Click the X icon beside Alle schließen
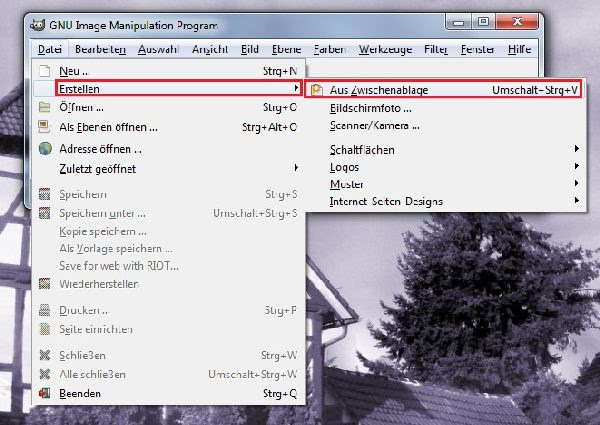 click(44, 374)
